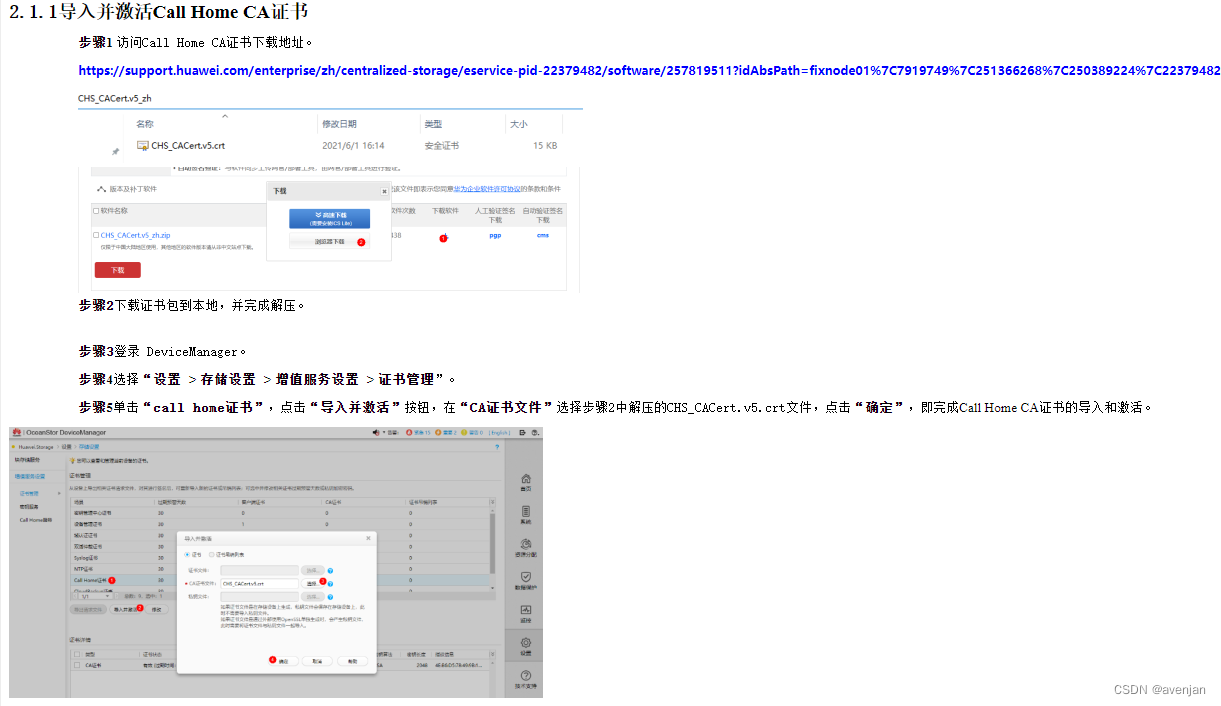Select file name CHS_CACert.v5.crt in list
Viewport: 1221px width, 706px height.
188,145
